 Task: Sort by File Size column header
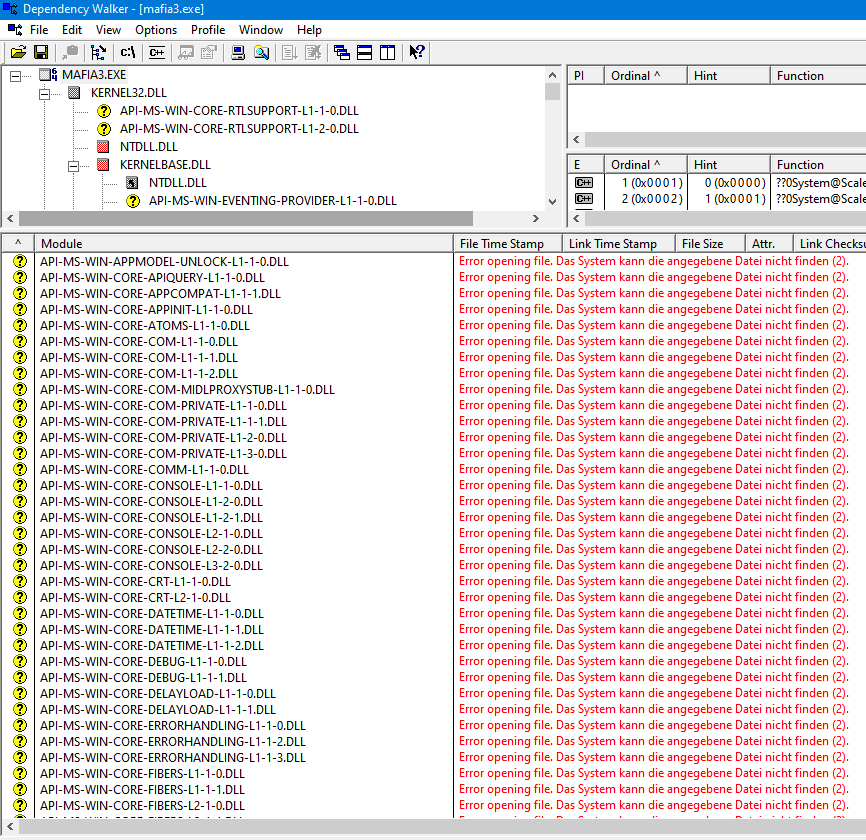click(710, 244)
